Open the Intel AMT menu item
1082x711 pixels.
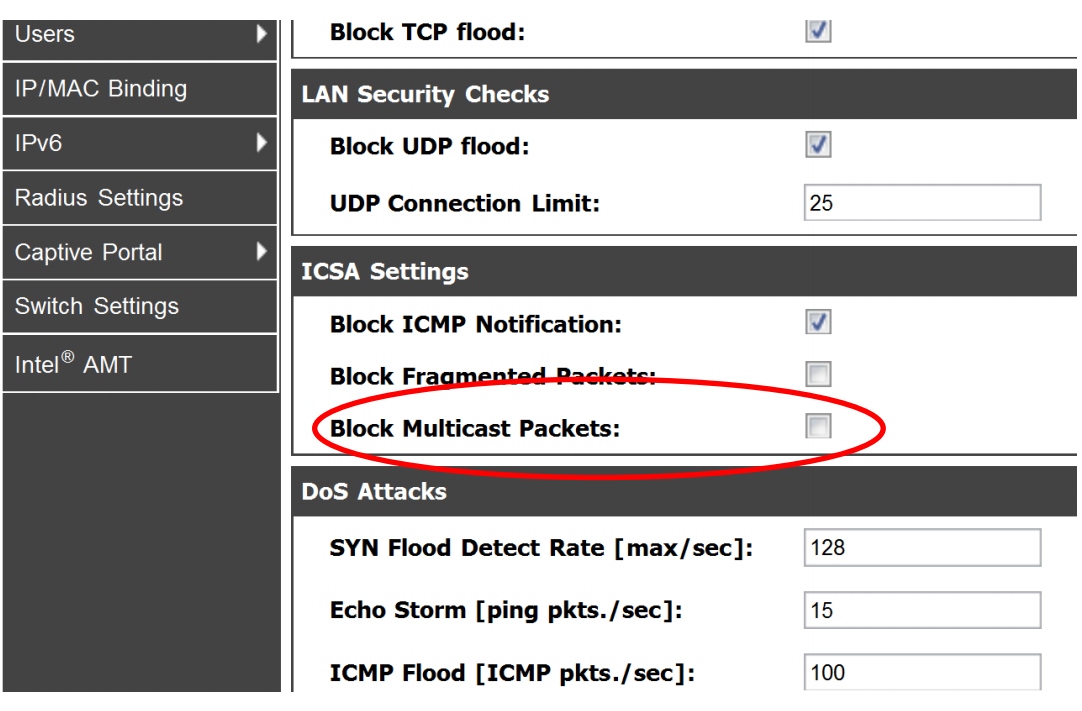point(73,365)
